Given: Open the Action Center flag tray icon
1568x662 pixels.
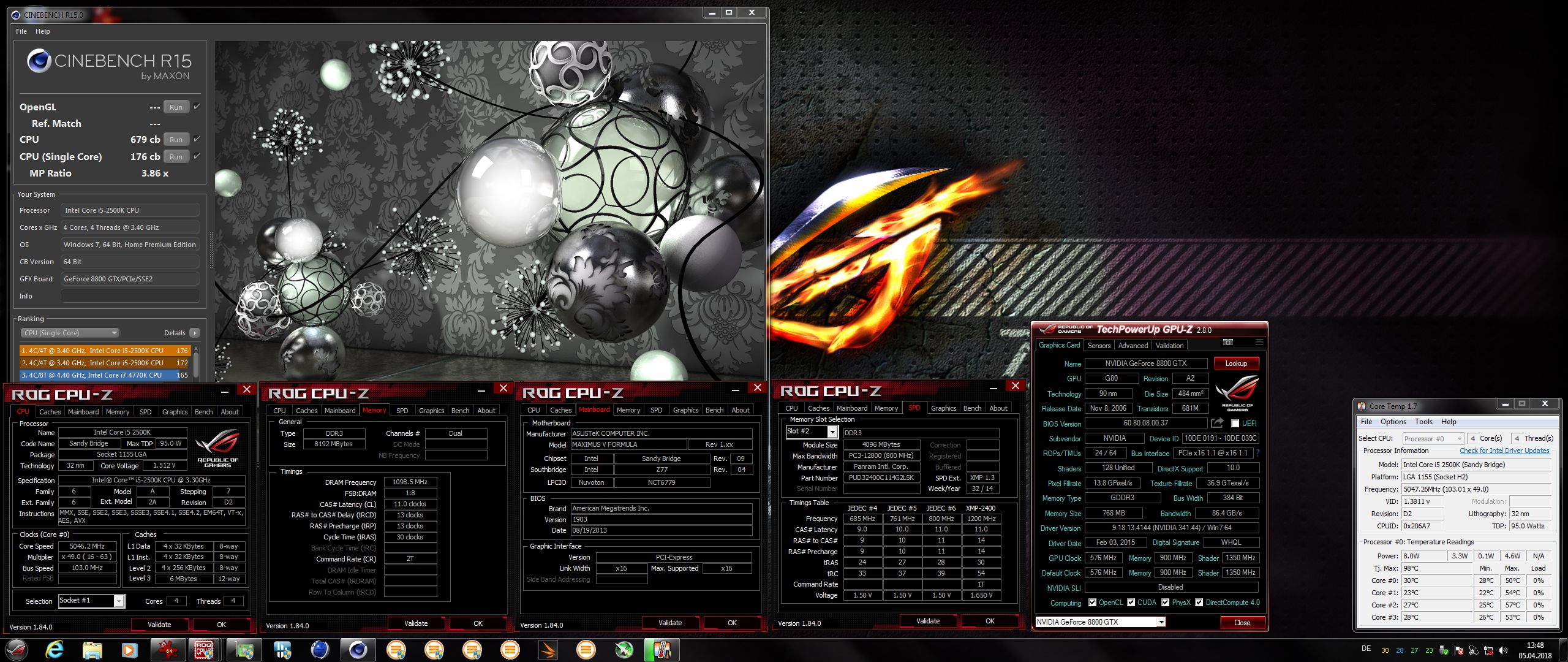Looking at the screenshot, I should point(1459,650).
